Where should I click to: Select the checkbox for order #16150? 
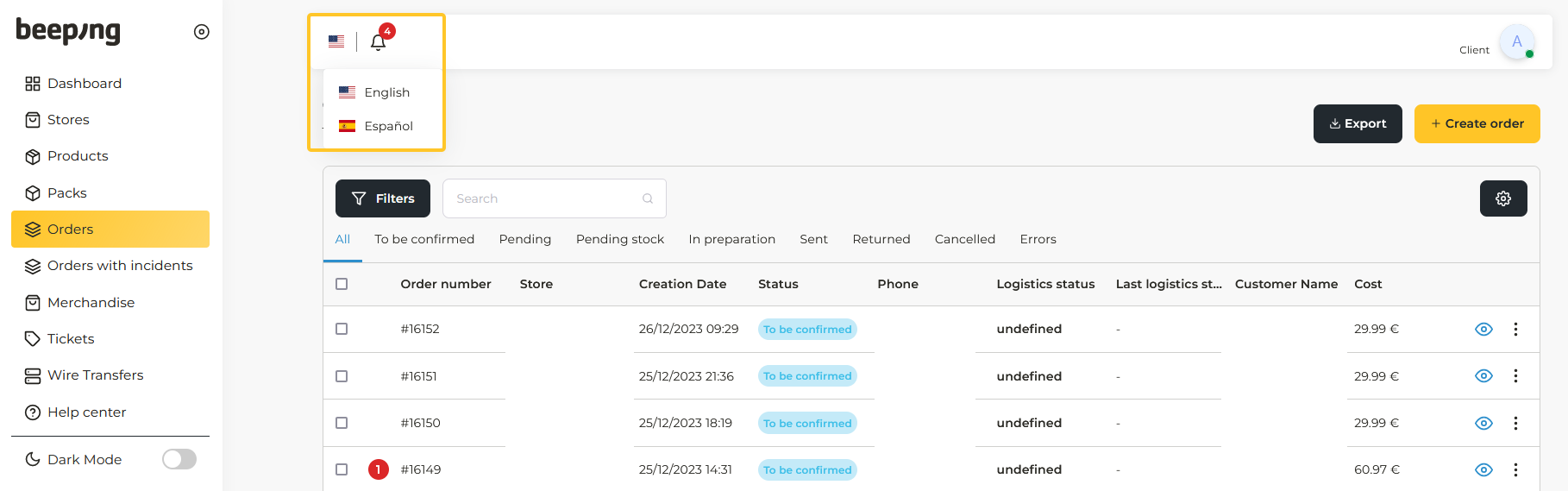click(342, 423)
